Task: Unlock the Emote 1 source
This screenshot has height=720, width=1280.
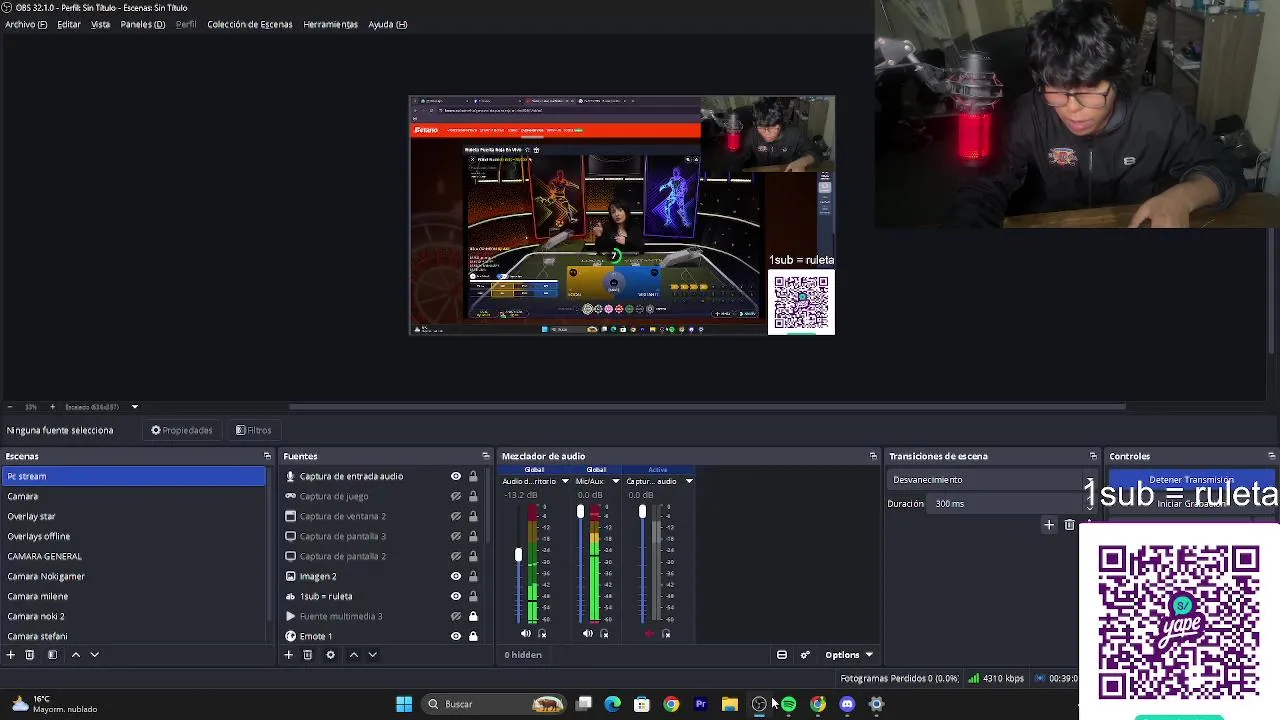Action: (473, 636)
